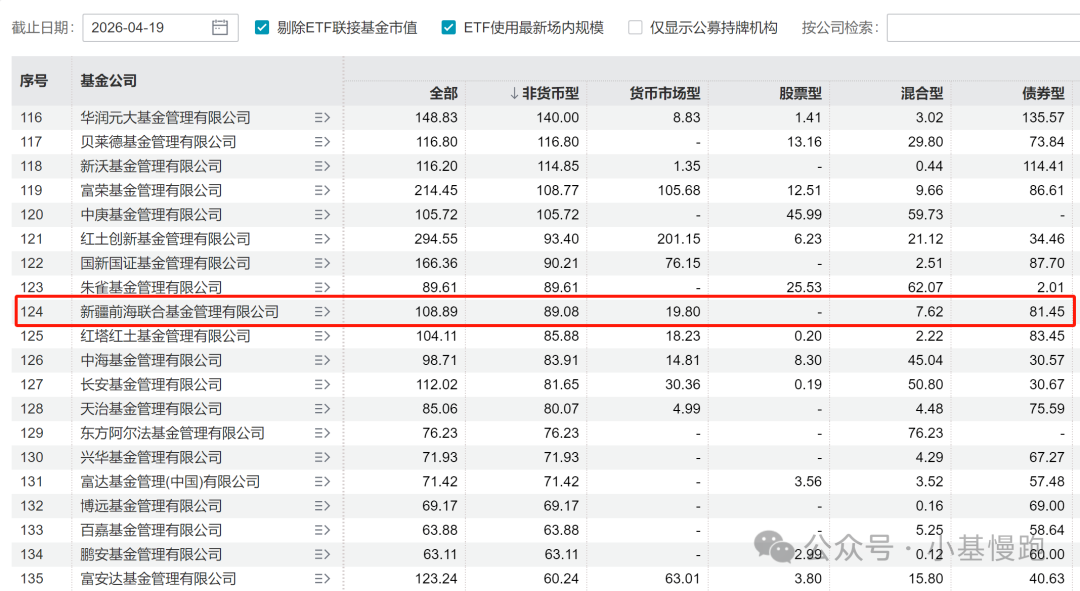
Task: Sort table by 货币市场型 column
Action: (x=665, y=93)
